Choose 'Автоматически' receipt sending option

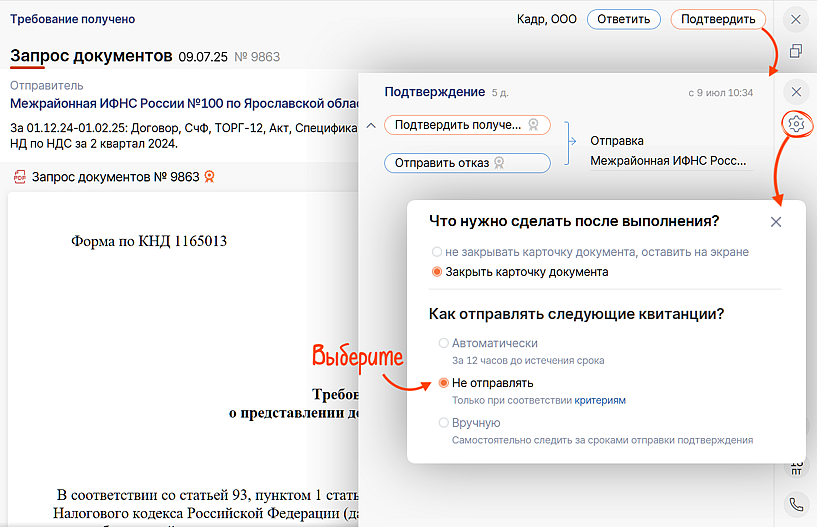click(x=444, y=343)
